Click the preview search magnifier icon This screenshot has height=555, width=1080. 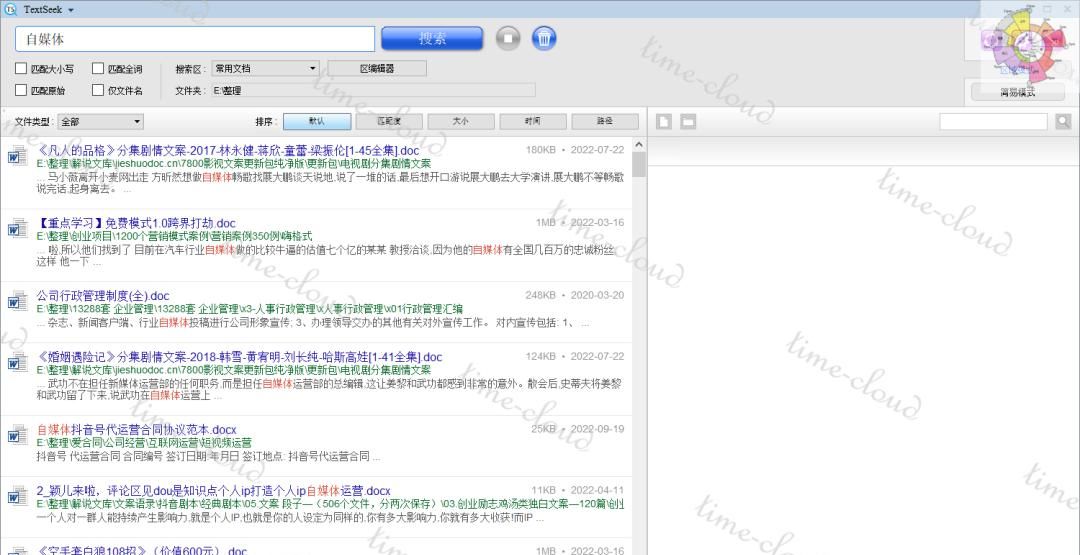pyautogui.click(x=1062, y=121)
